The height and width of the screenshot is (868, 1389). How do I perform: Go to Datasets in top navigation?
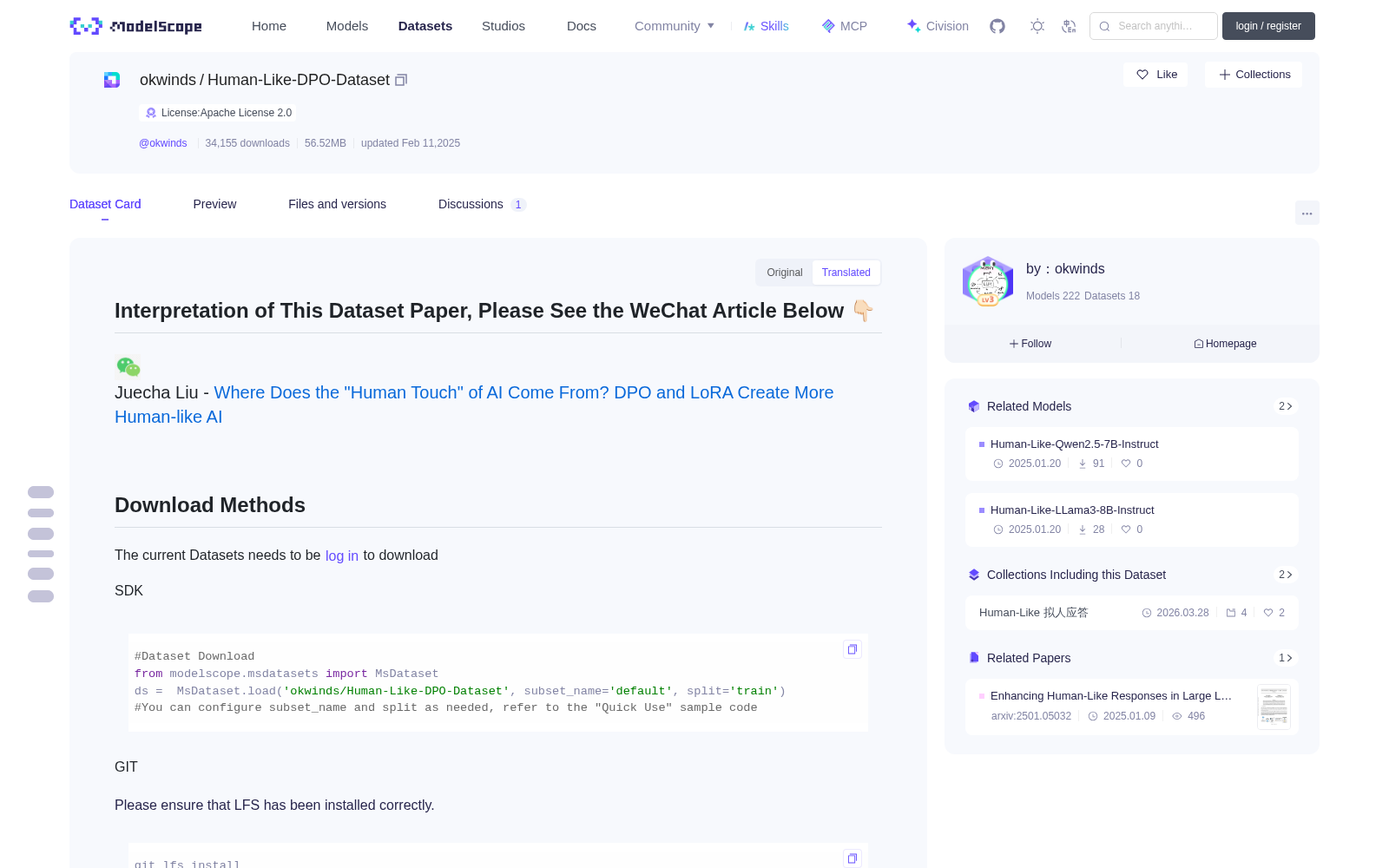pyautogui.click(x=425, y=26)
